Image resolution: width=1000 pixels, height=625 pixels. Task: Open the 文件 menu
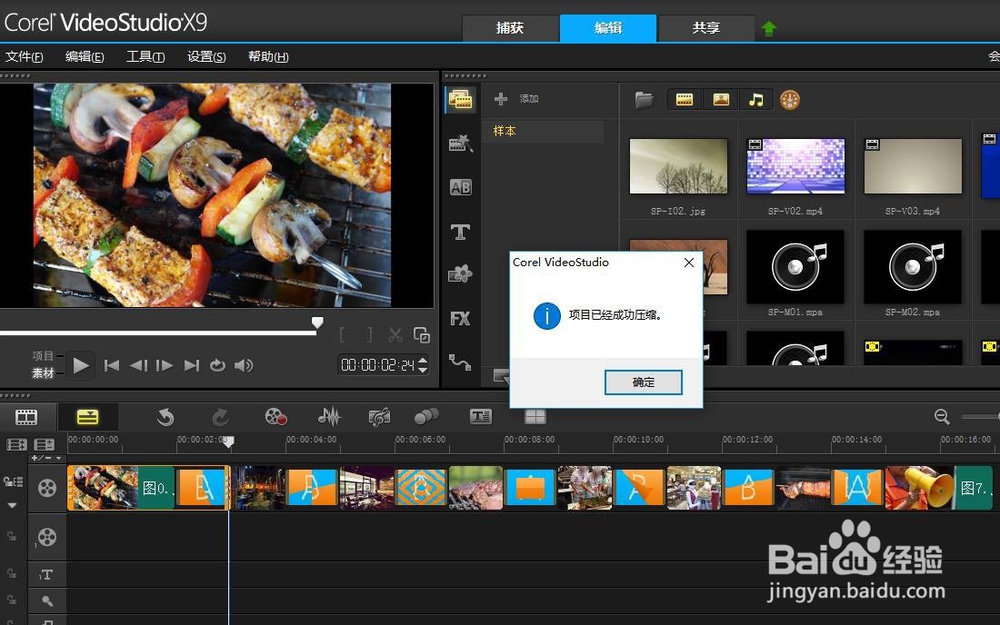pos(24,57)
